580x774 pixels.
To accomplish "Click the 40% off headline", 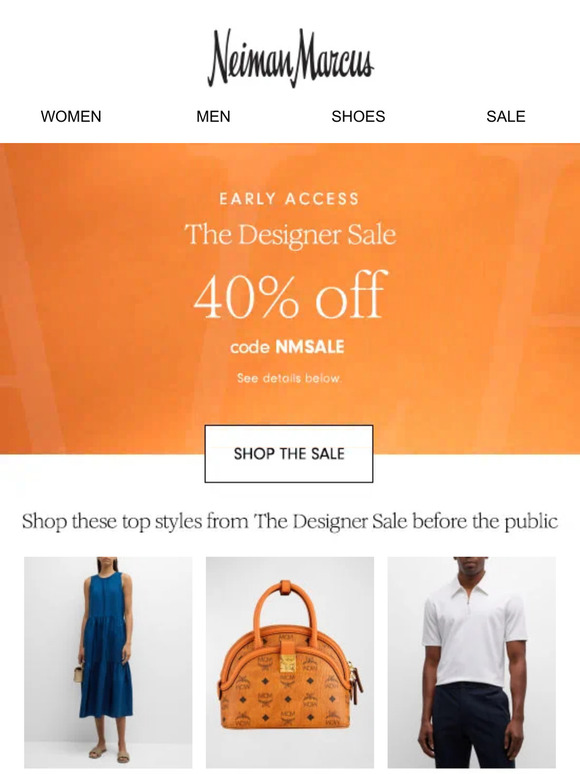I will pyautogui.click(x=289, y=295).
